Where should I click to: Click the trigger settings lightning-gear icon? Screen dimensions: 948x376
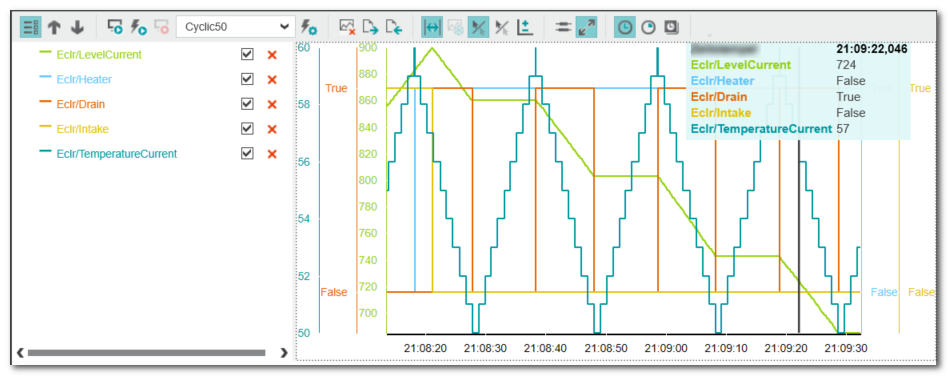tap(308, 27)
